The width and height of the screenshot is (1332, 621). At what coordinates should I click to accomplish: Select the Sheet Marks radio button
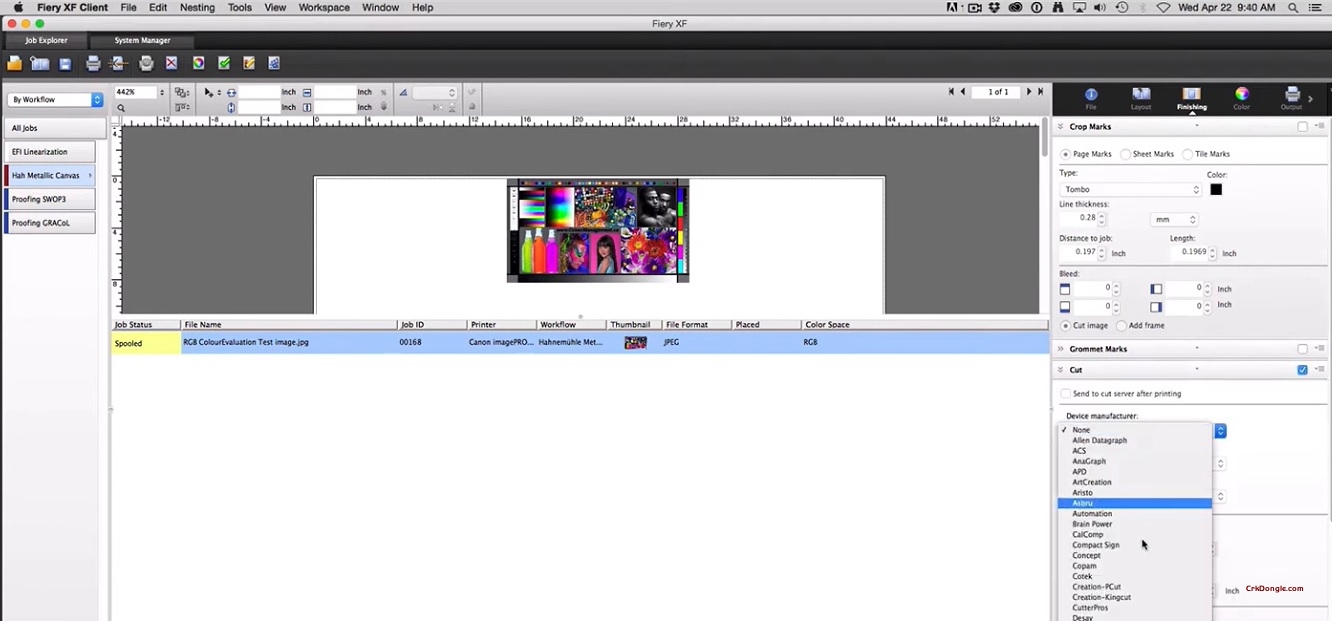tap(1125, 153)
